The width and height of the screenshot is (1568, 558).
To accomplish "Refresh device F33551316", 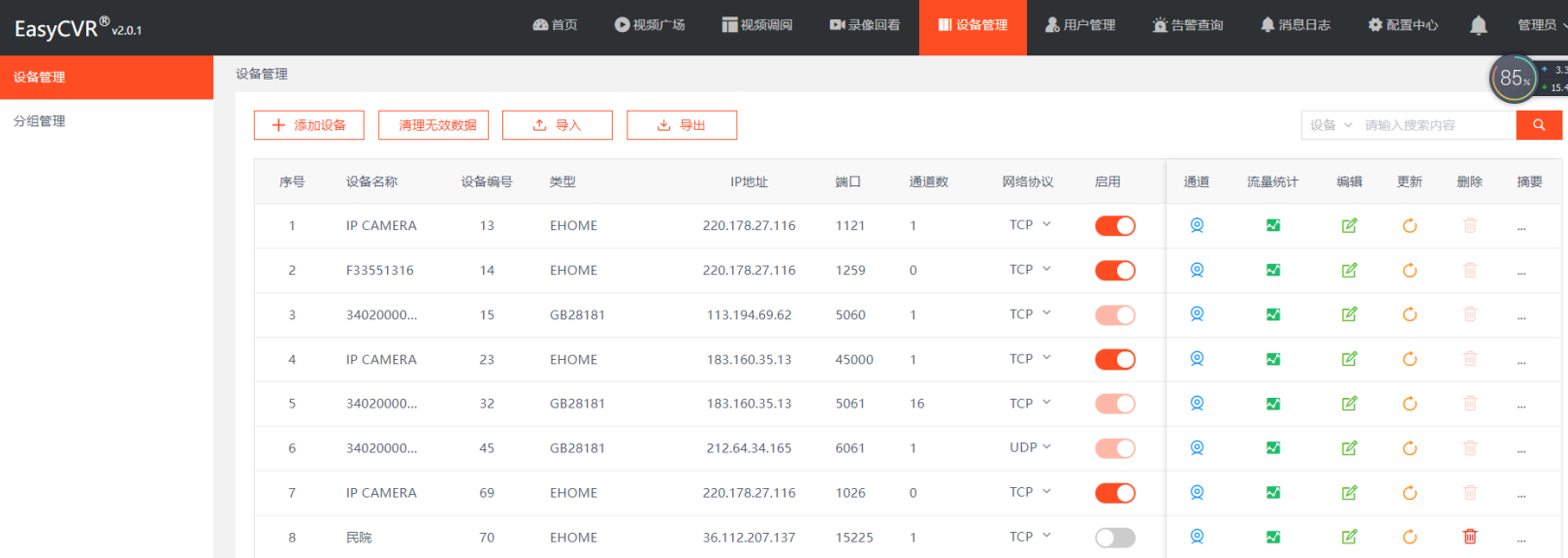I will click(1410, 270).
